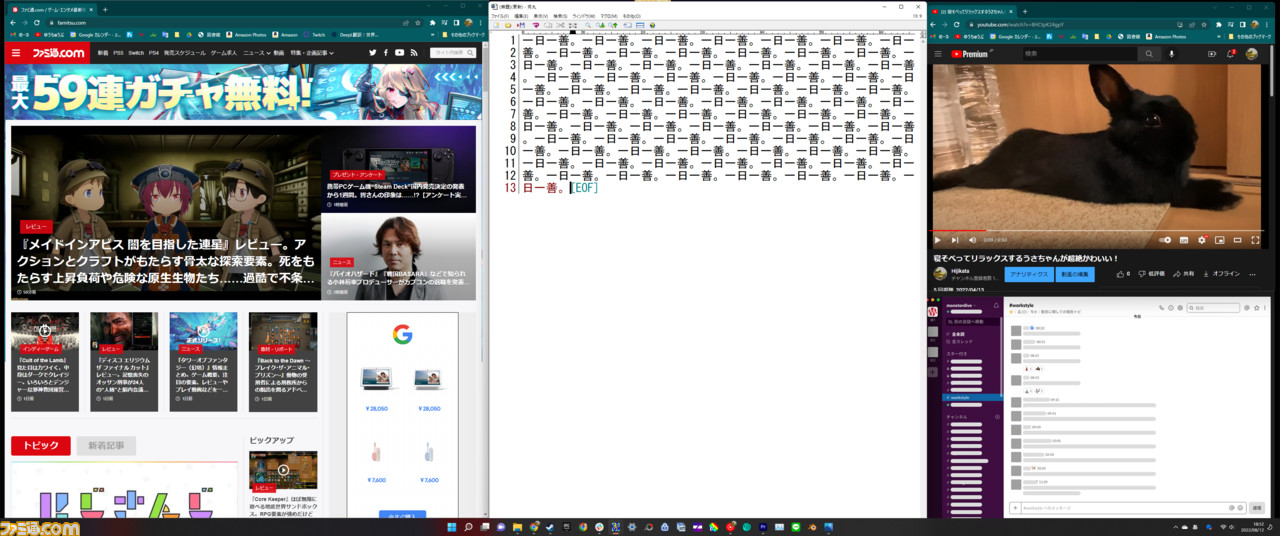
Task: Go back in the Famitsu browser window
Action: pos(11,22)
